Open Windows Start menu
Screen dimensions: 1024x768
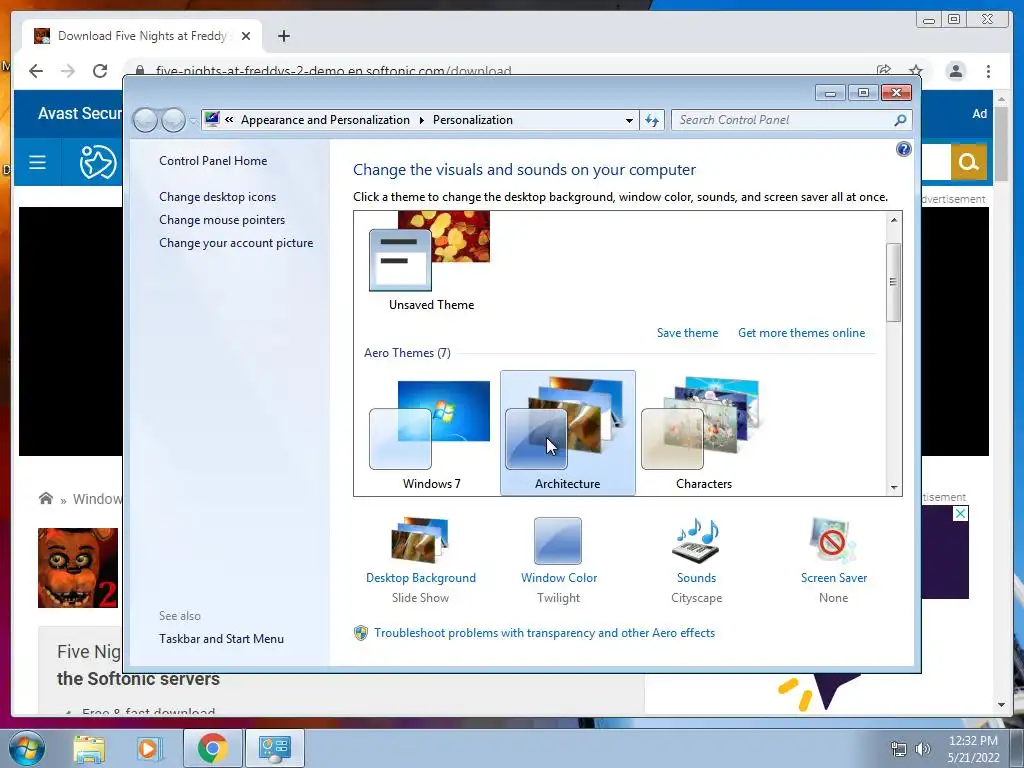[x=27, y=748]
